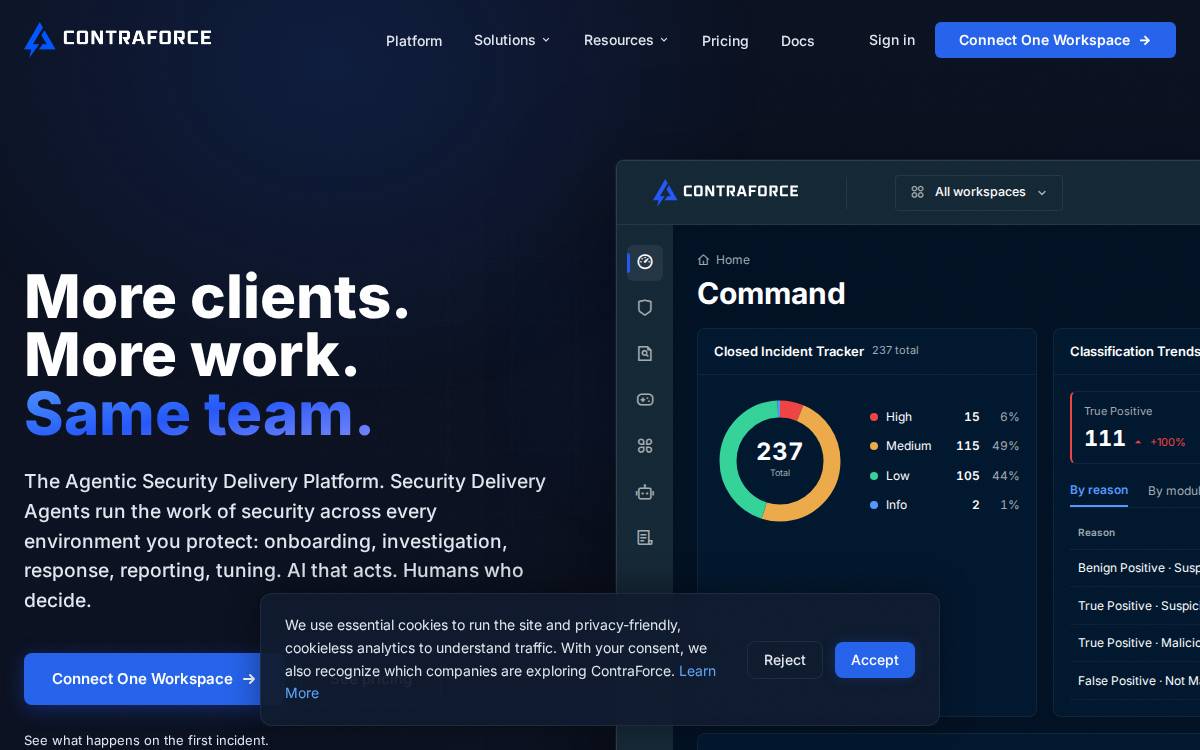Image resolution: width=1200 pixels, height=750 pixels.
Task: Click the Command page heading
Action: pos(771,294)
